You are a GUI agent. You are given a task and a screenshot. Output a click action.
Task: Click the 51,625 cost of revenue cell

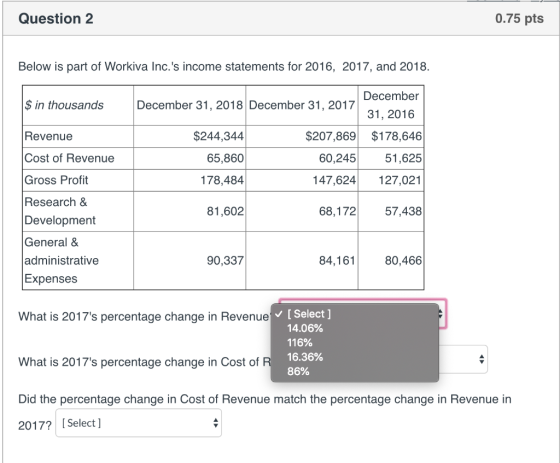[x=391, y=158]
